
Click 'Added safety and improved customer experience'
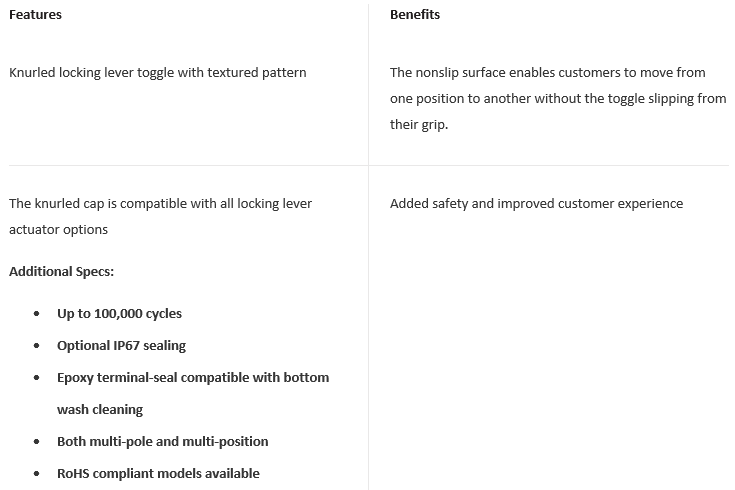(536, 204)
